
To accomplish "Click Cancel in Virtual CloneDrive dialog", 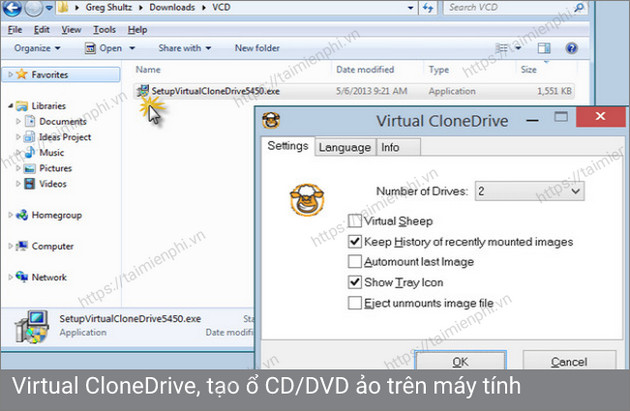I will [x=569, y=361].
